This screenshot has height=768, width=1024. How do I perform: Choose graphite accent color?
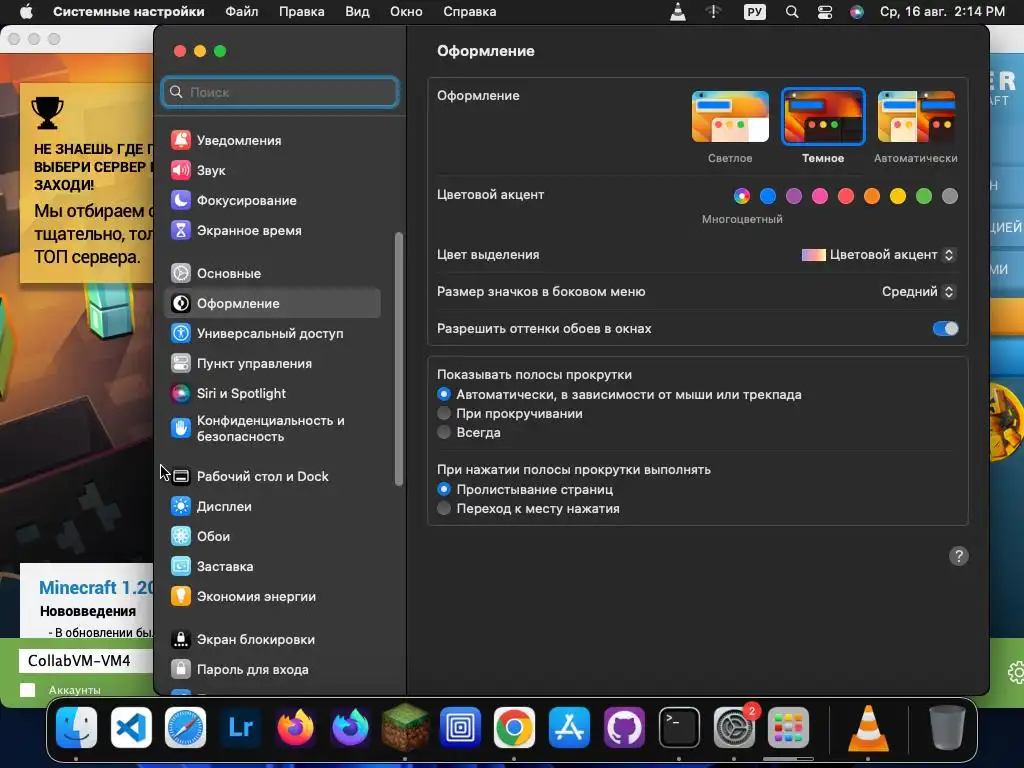tap(950, 196)
